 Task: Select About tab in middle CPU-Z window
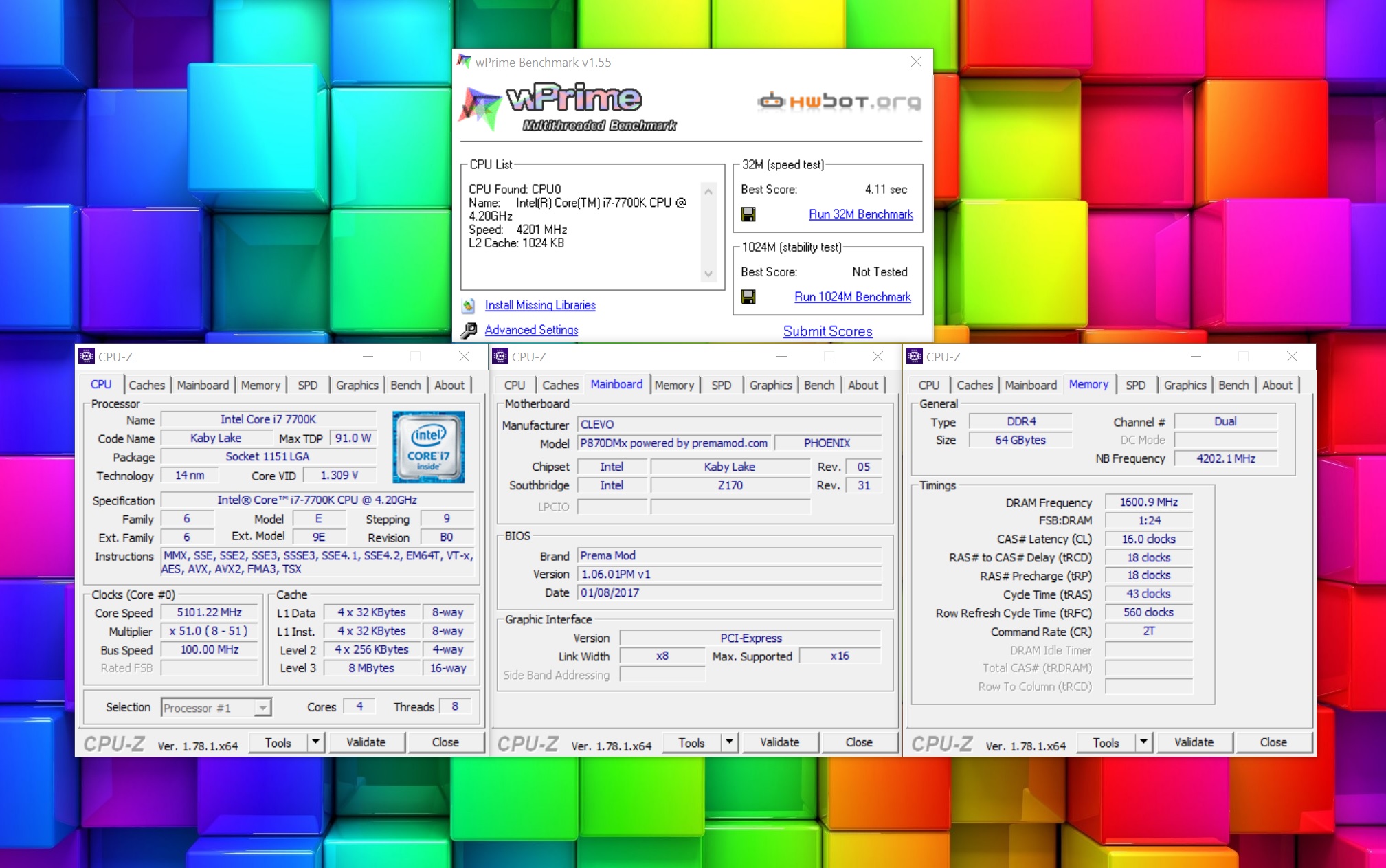(x=863, y=386)
